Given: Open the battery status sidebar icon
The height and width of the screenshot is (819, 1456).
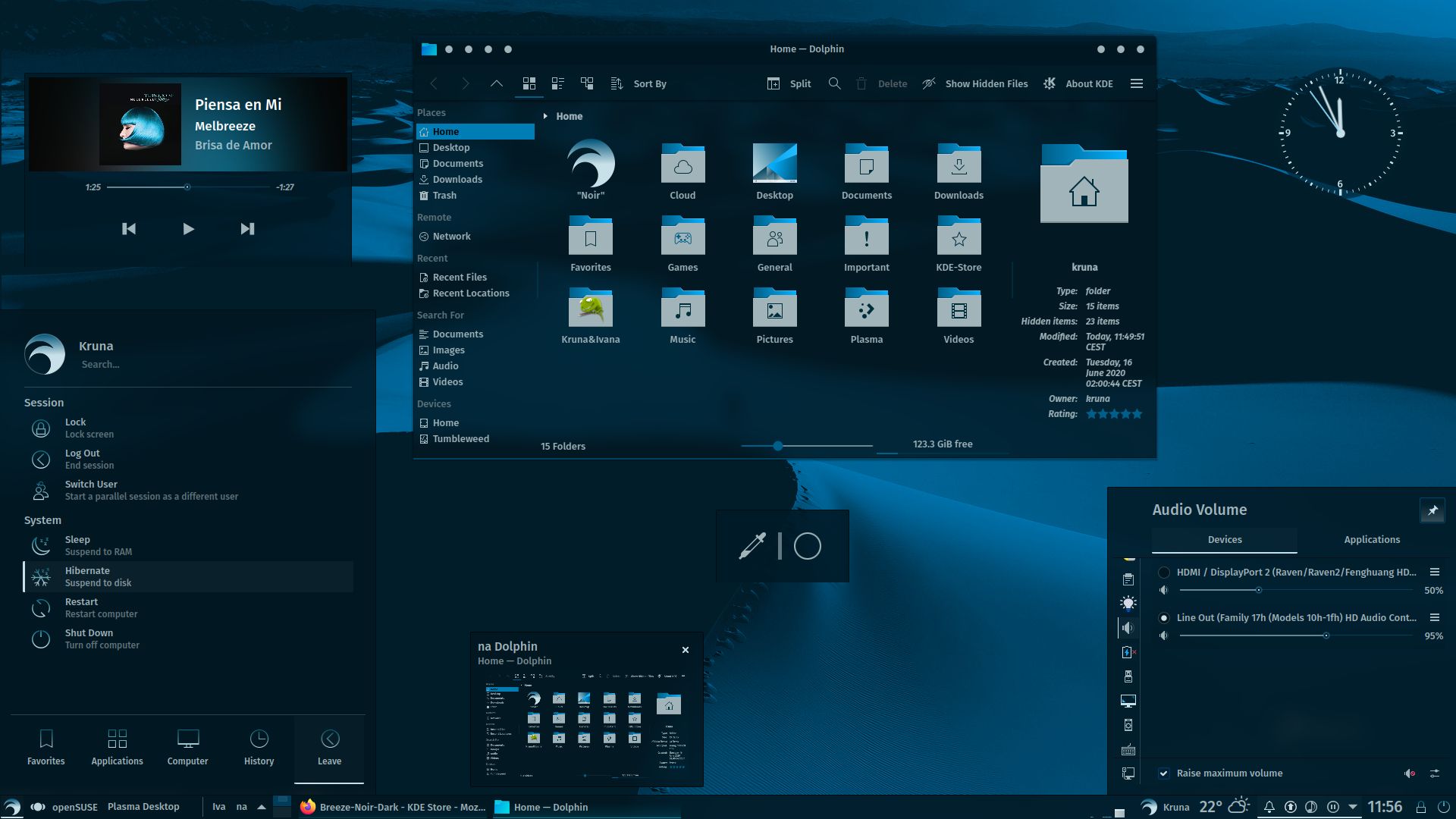Looking at the screenshot, I should [x=1128, y=652].
